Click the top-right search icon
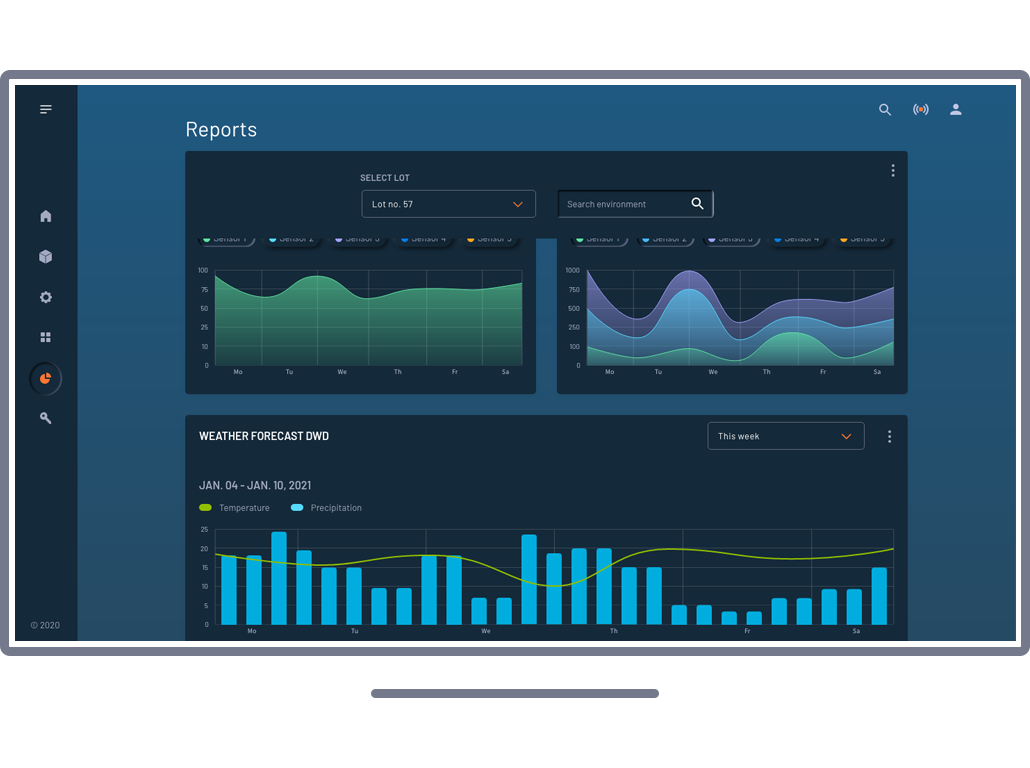 pyautogui.click(x=885, y=110)
